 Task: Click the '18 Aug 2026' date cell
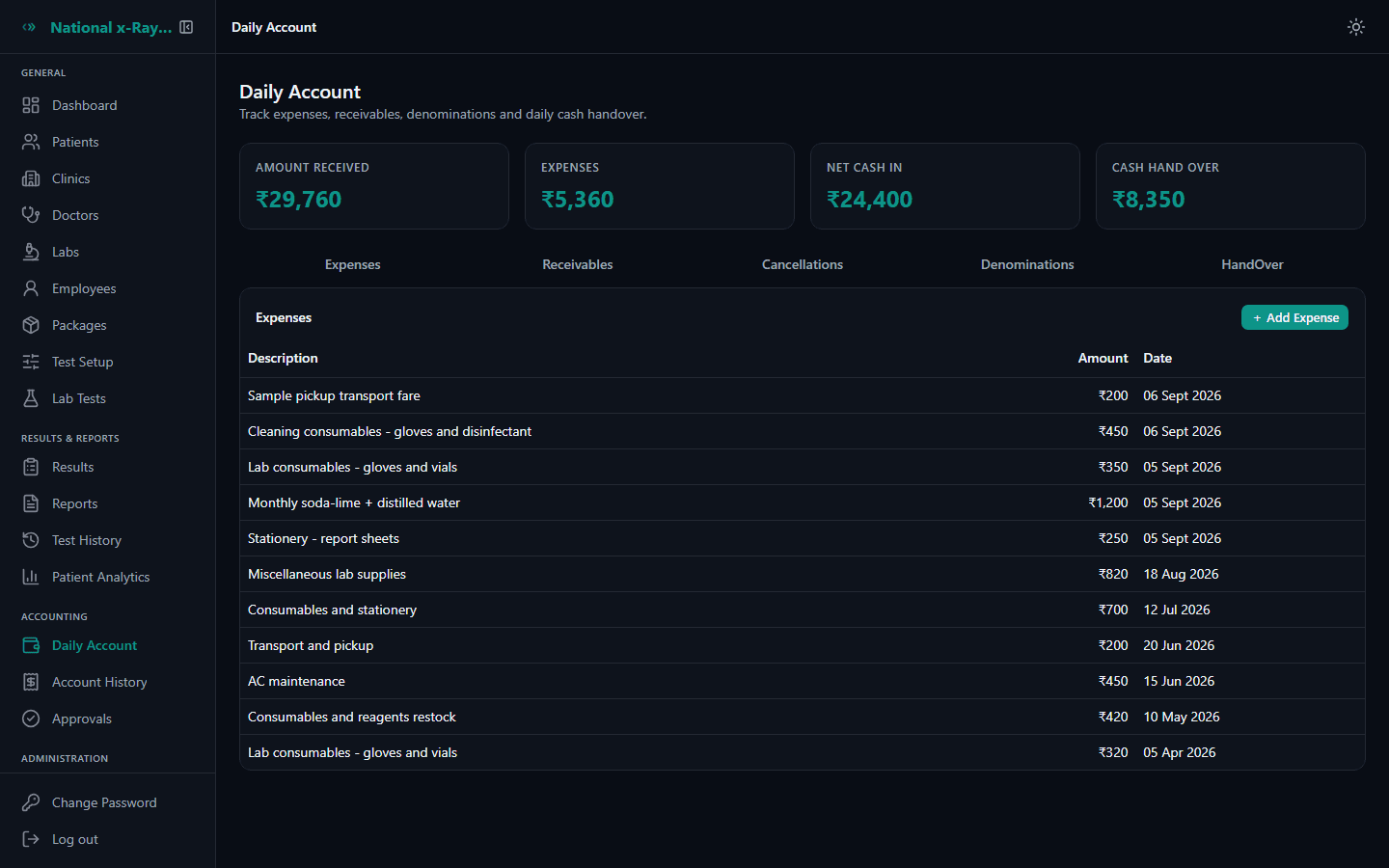[x=1181, y=574]
